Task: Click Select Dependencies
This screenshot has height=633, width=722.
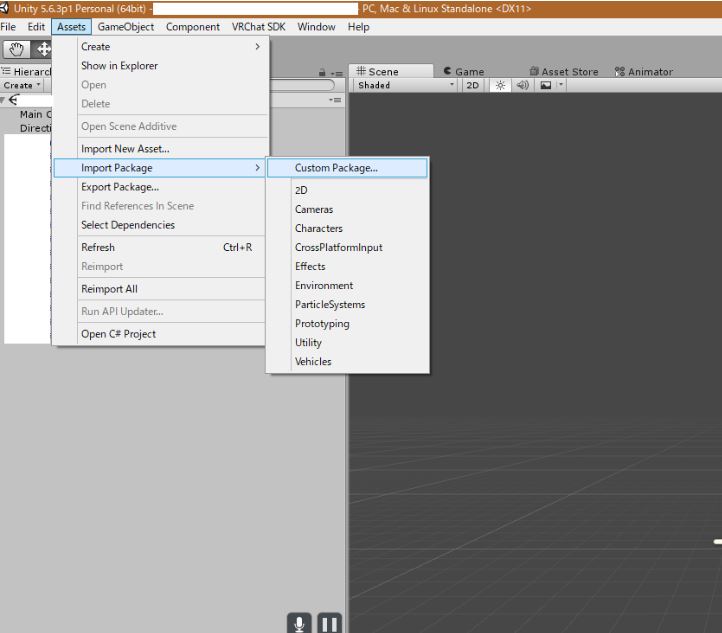Action: (159, 225)
